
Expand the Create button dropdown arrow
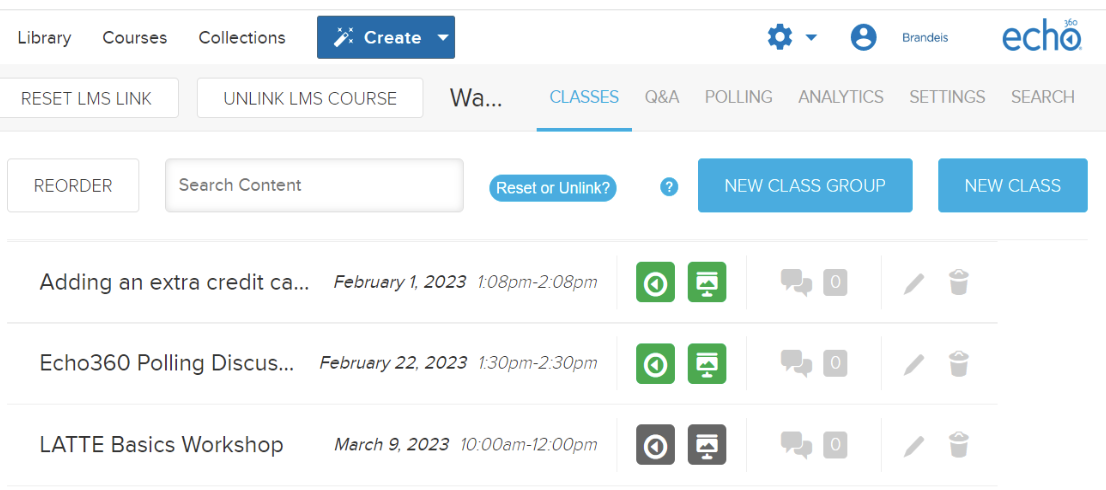point(442,37)
